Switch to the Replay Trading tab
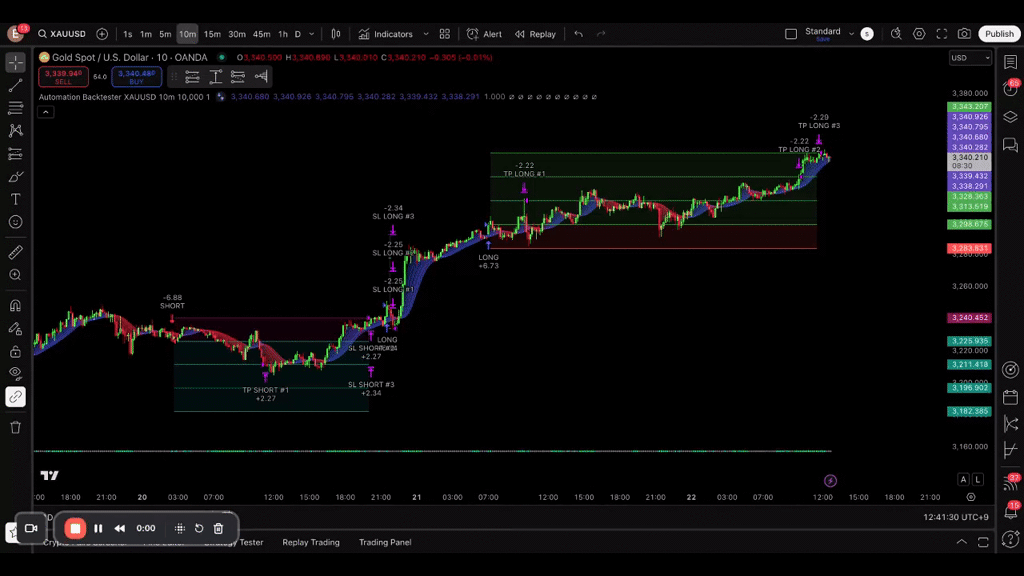The height and width of the screenshot is (576, 1024). 310,542
